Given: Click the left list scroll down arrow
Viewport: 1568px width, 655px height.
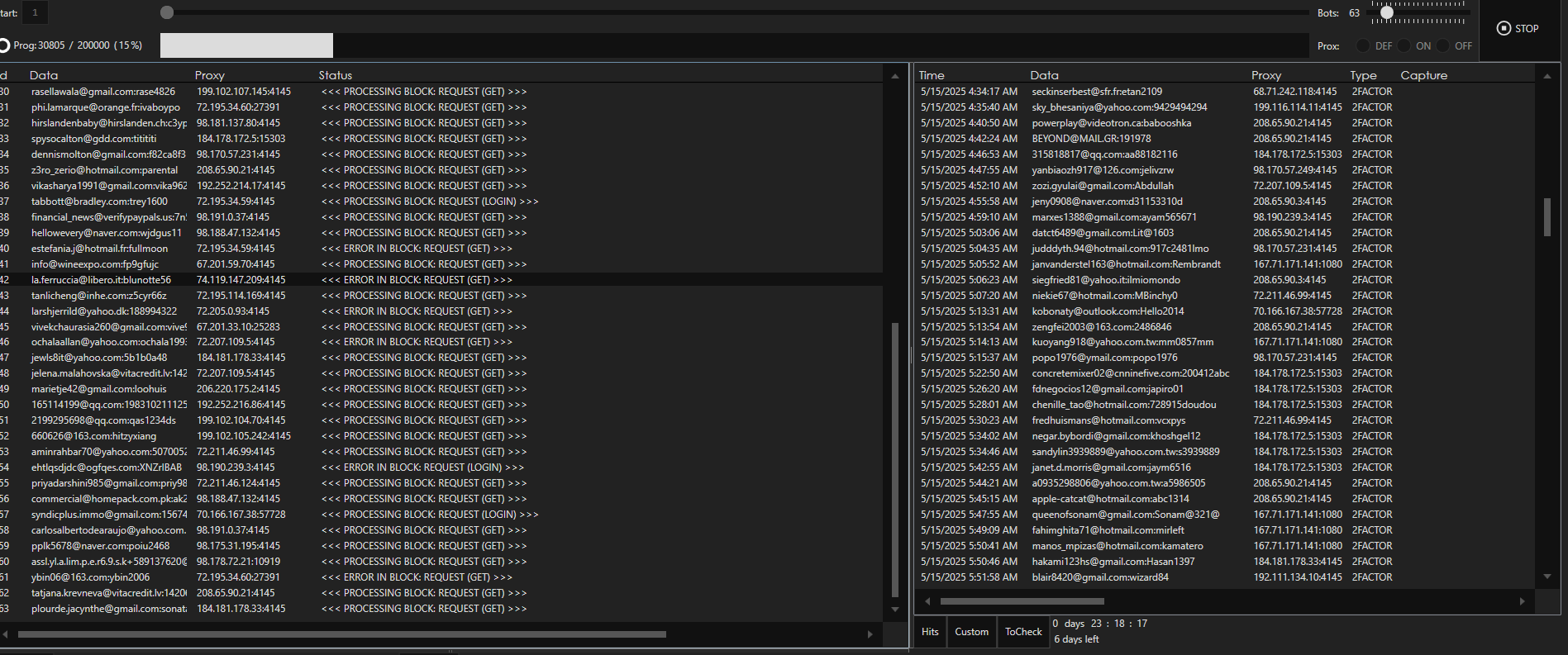Looking at the screenshot, I should (x=894, y=610).
